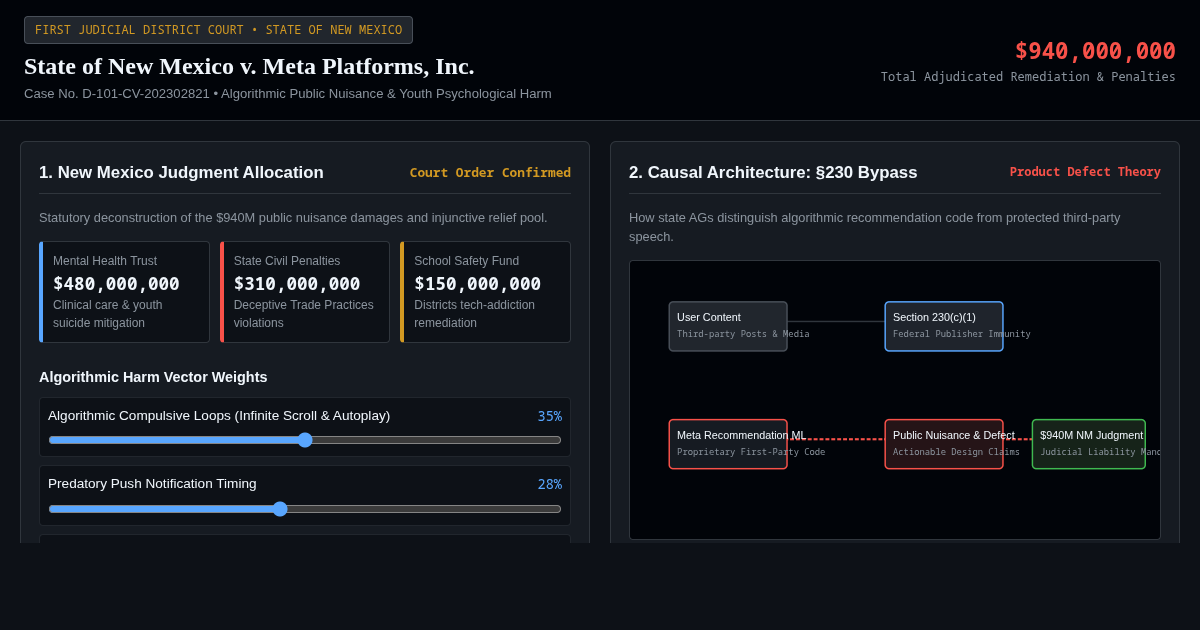Image resolution: width=1200 pixels, height=630 pixels.
Task: Click the $150,000,000 amount
Action: point(477,284)
